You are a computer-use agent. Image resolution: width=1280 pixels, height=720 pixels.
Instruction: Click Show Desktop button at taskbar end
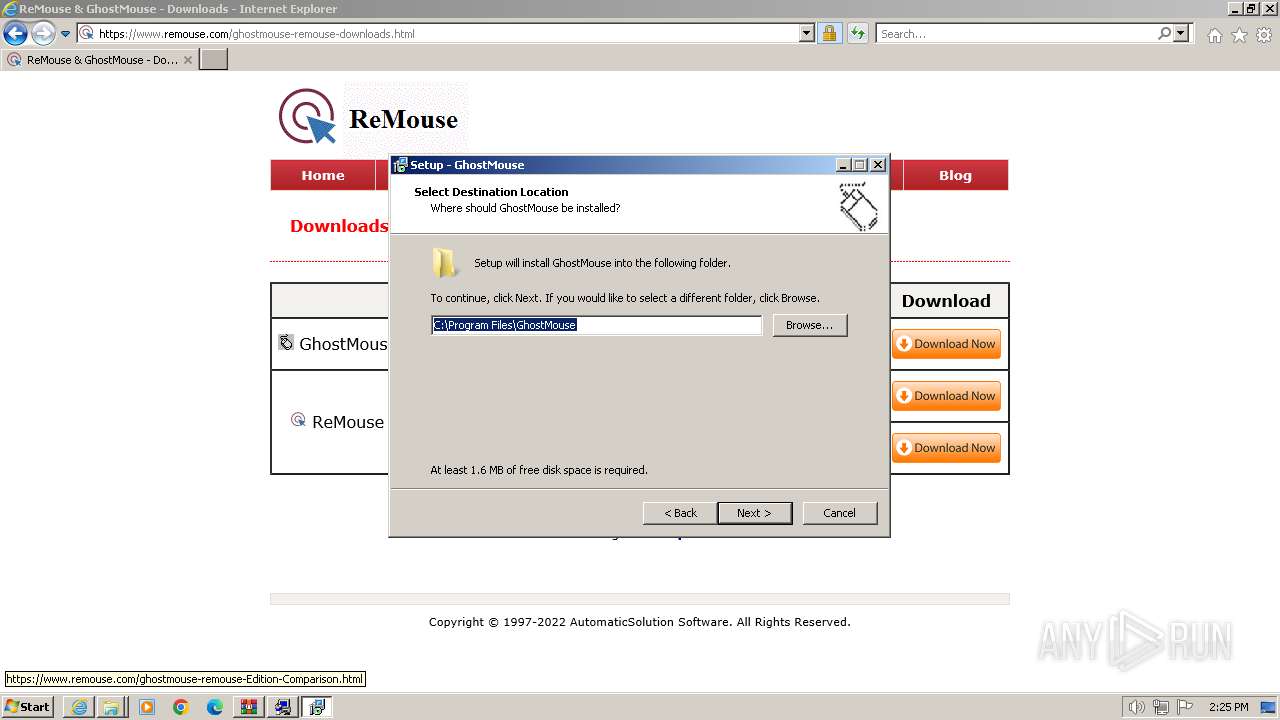tap(1269, 707)
